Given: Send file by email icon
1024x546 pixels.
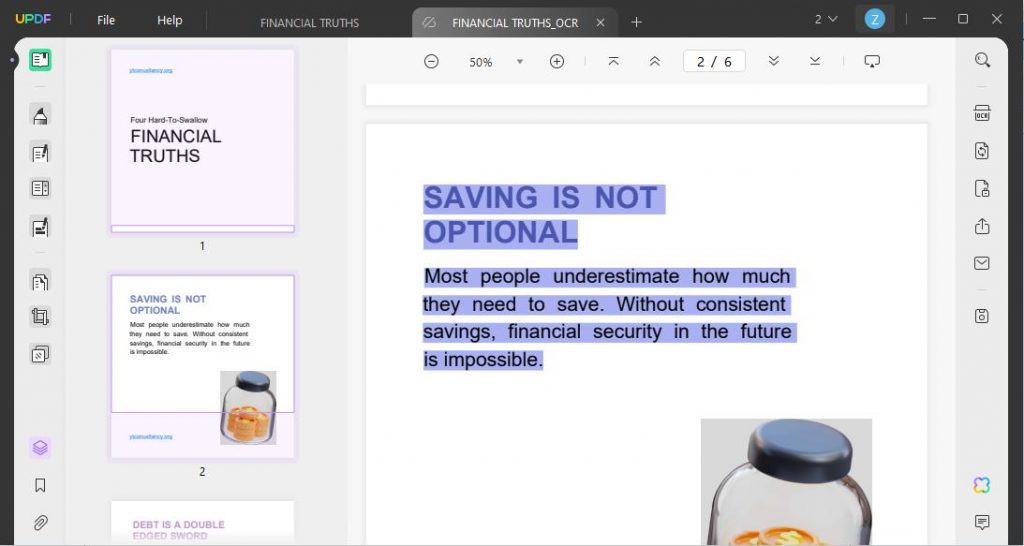Looking at the screenshot, I should 982,263.
